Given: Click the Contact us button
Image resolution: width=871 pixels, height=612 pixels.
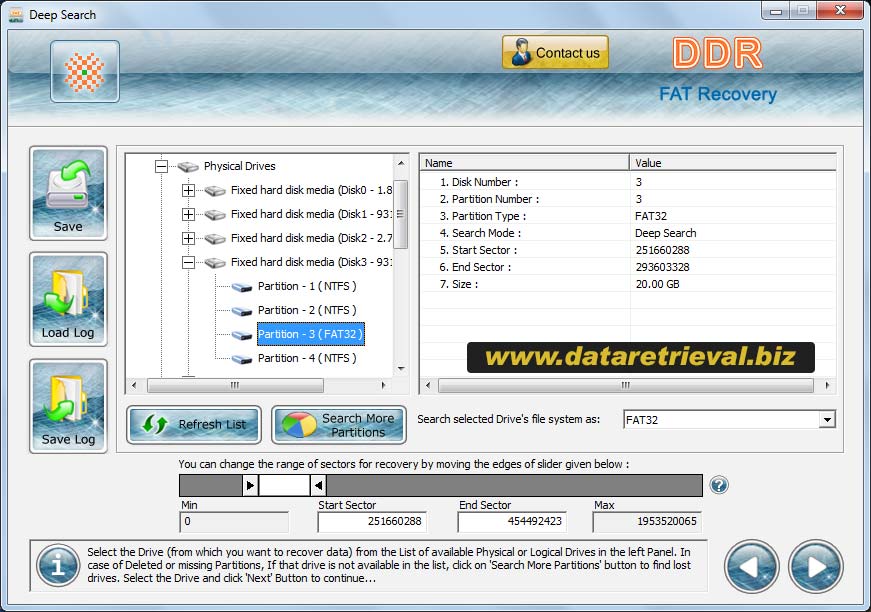Looking at the screenshot, I should (x=555, y=53).
